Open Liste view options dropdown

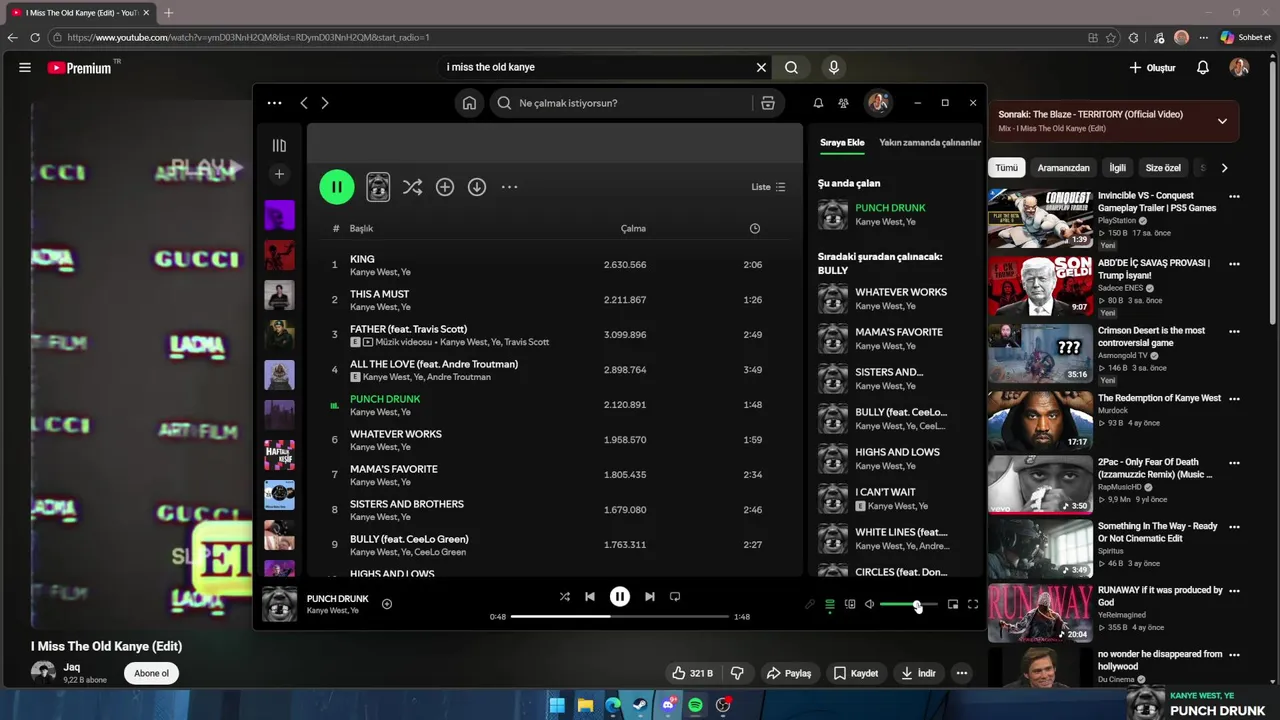point(768,187)
